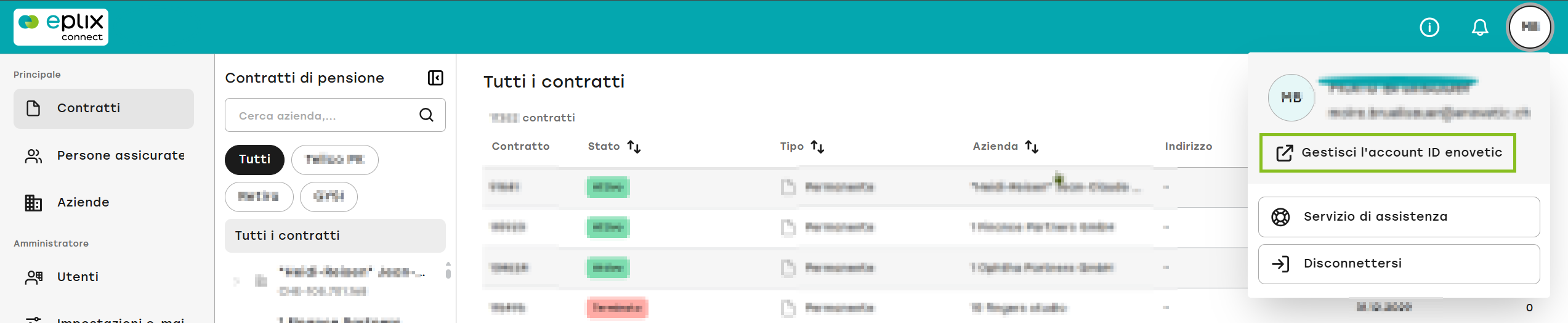Select the Tutti filter chip
The width and height of the screenshot is (1568, 323).
tap(254, 160)
